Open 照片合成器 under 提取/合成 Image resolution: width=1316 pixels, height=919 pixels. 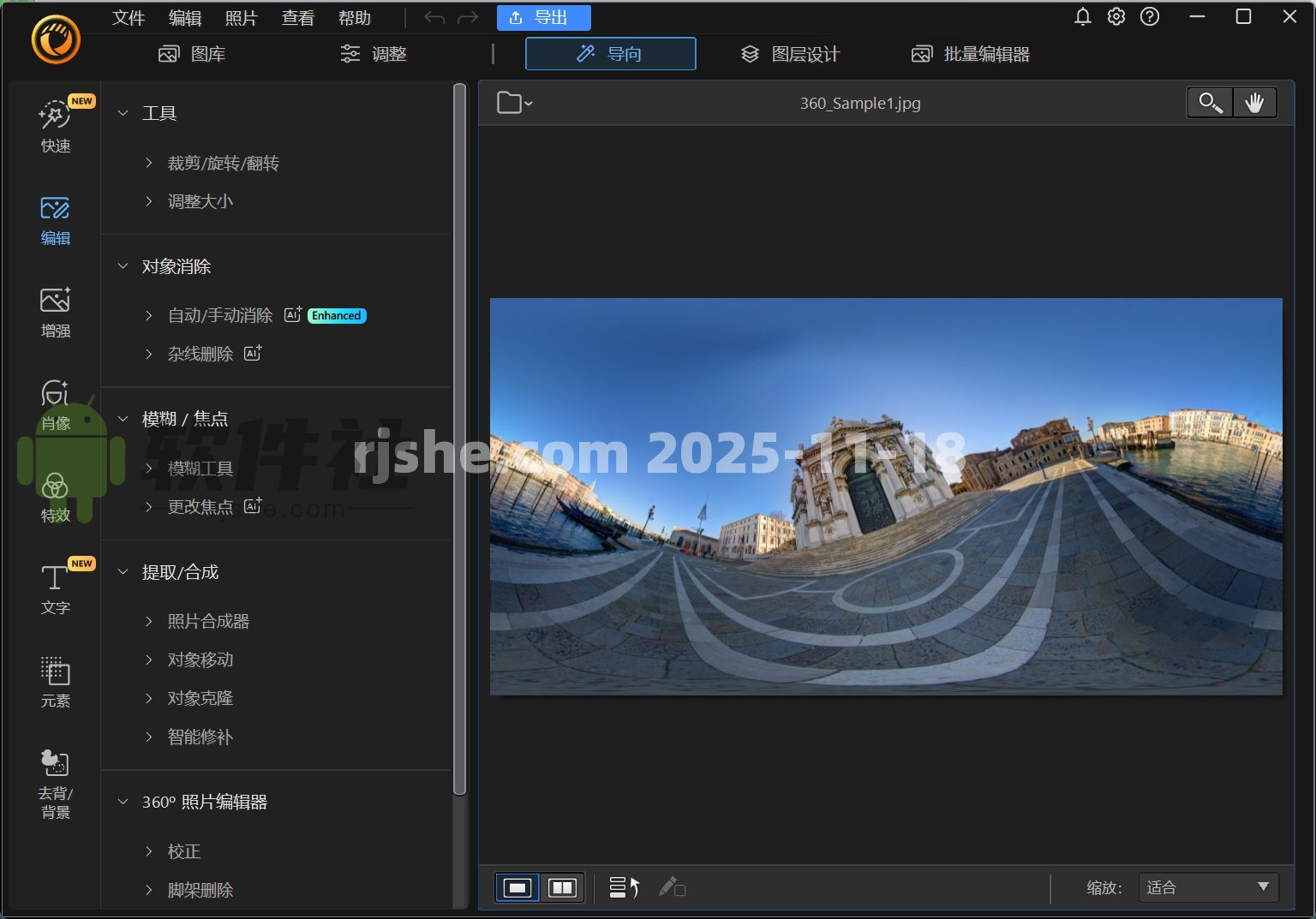click(208, 621)
